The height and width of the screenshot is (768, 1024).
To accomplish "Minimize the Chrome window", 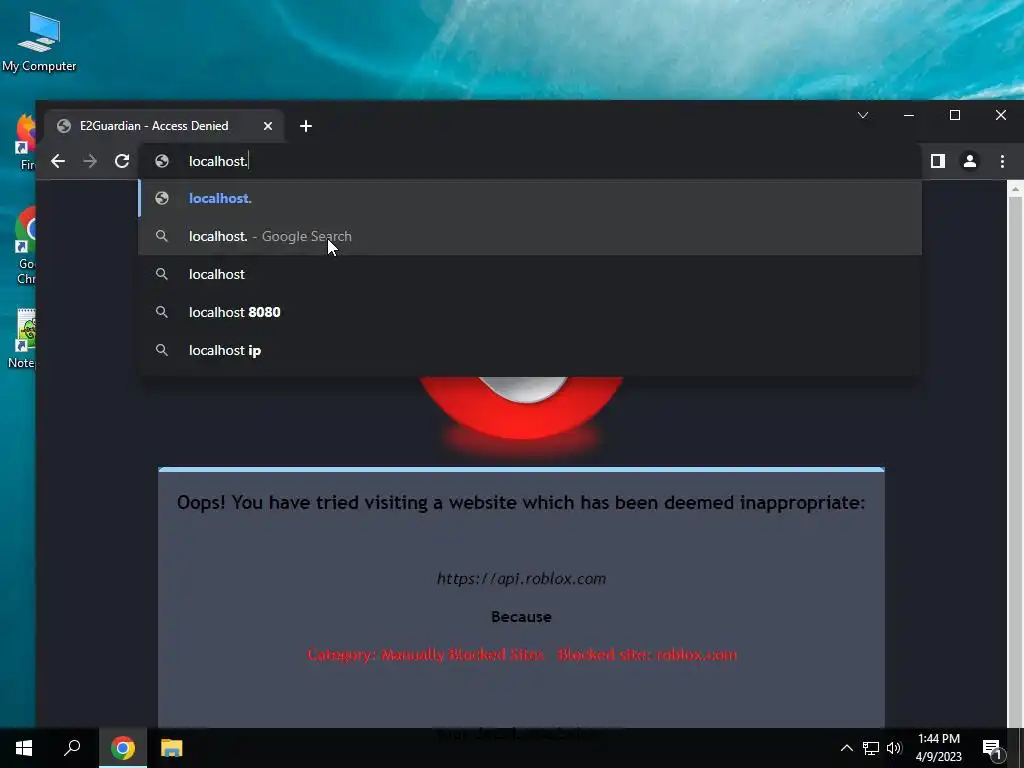I will tap(908, 116).
